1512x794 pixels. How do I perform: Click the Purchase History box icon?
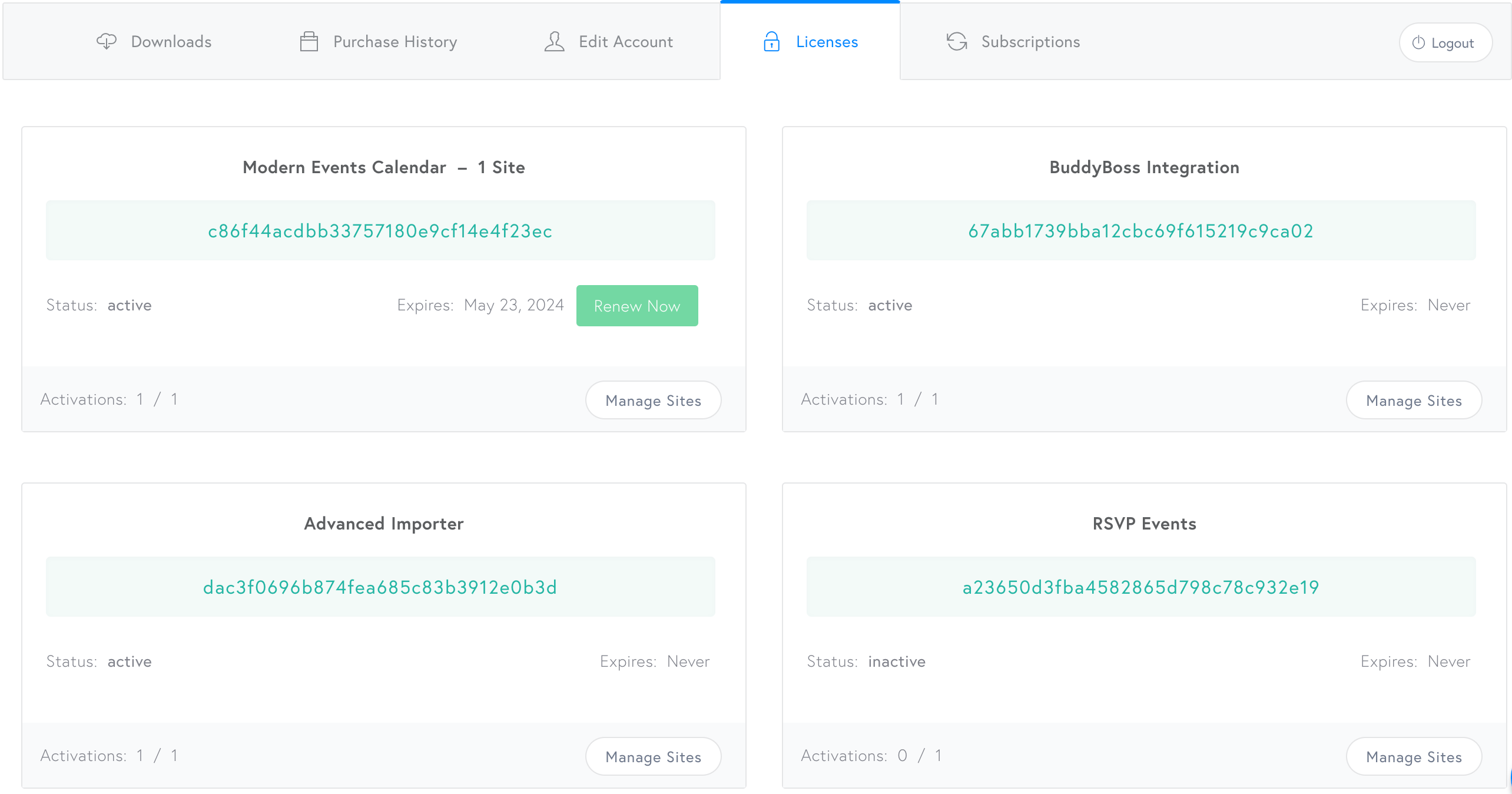click(309, 41)
